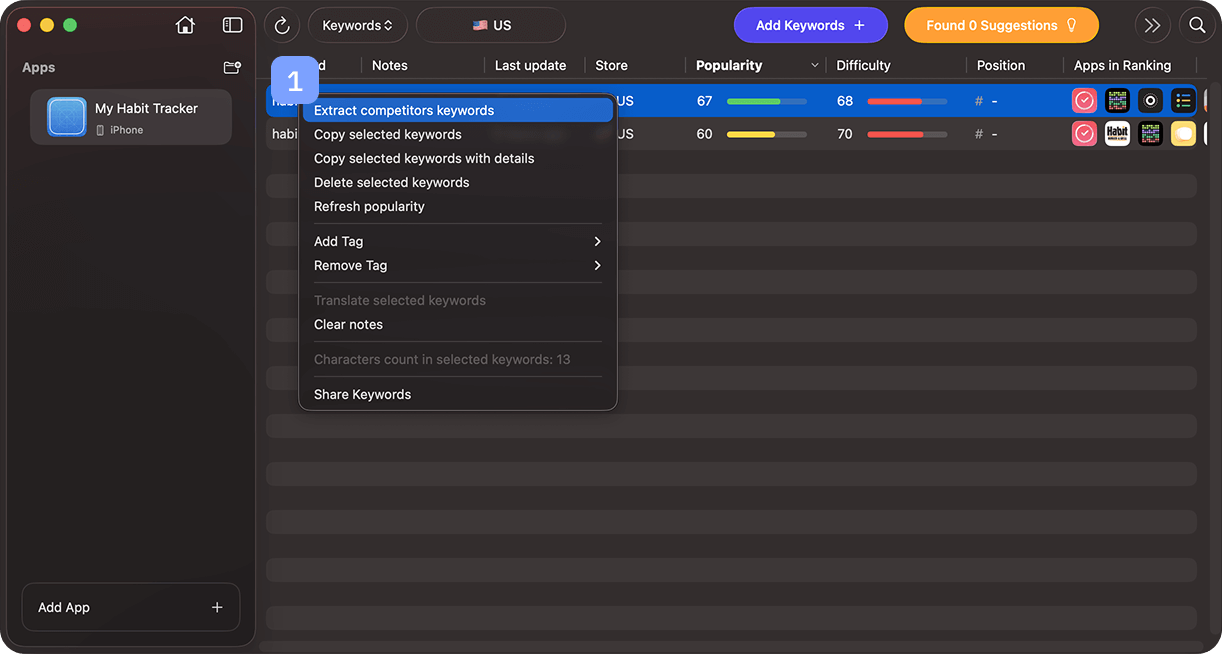Image resolution: width=1222 pixels, height=654 pixels.
Task: Open the Keywords dropdown selector
Action: click(357, 26)
